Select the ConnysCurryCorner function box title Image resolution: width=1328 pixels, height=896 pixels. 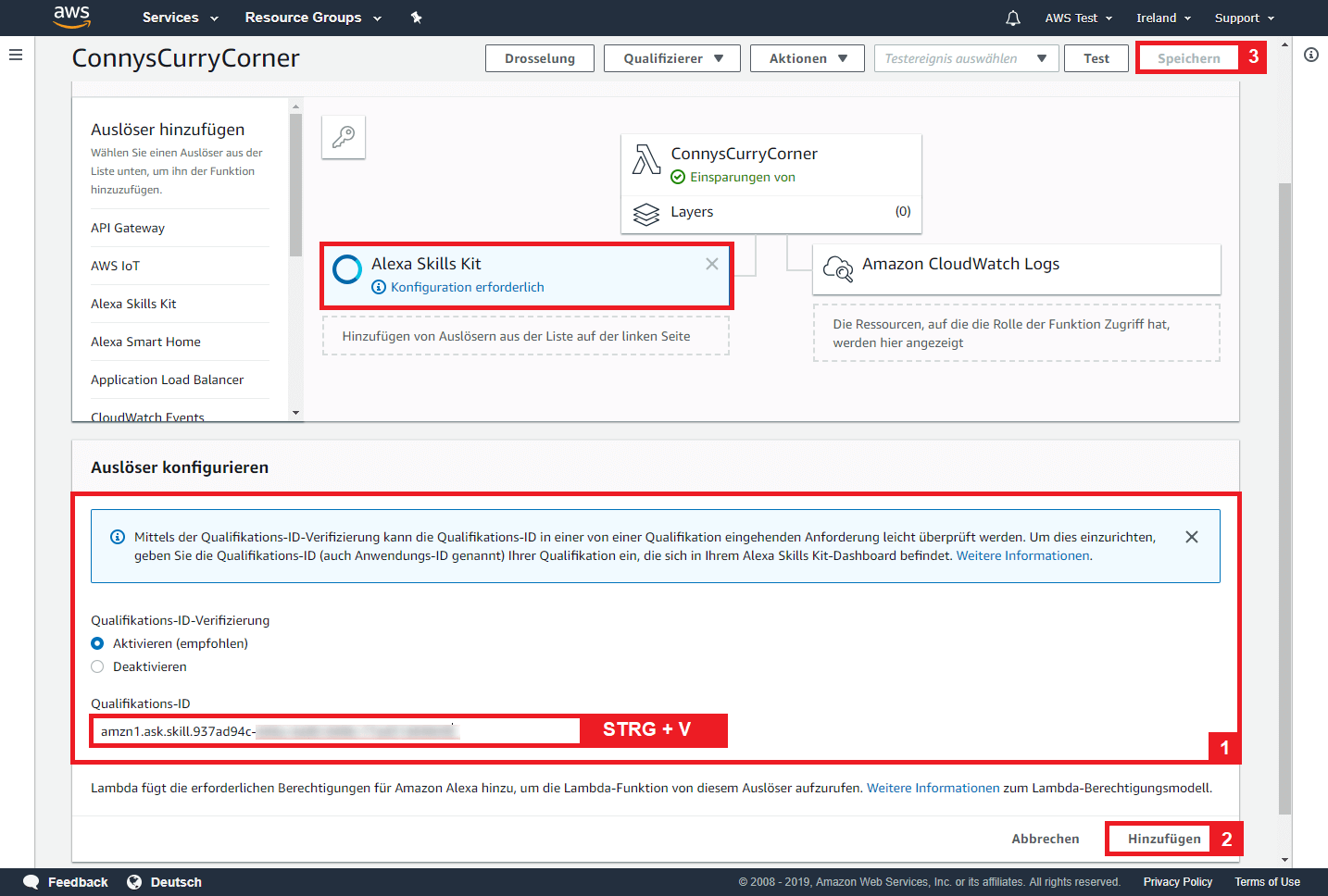[745, 154]
